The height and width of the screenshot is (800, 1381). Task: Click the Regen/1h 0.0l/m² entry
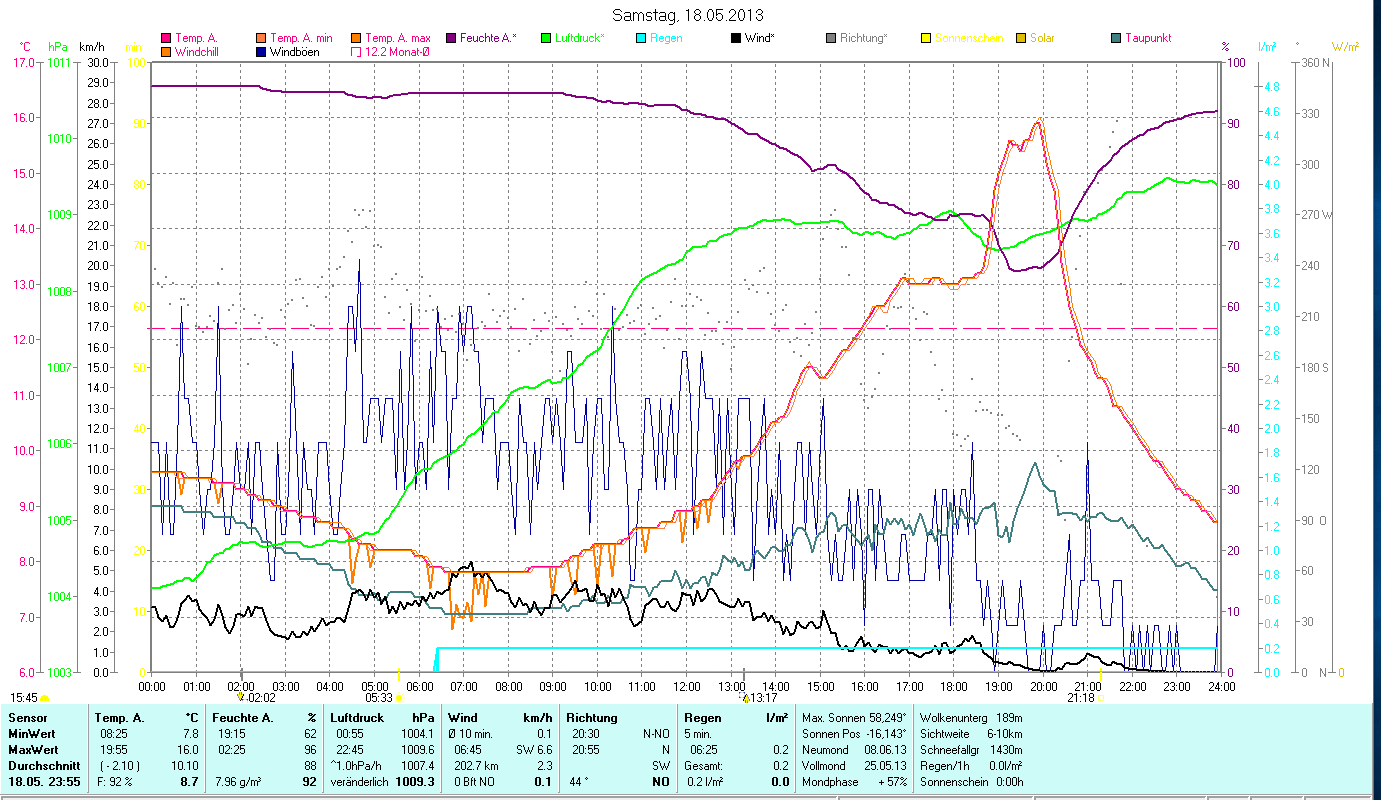tap(970, 766)
